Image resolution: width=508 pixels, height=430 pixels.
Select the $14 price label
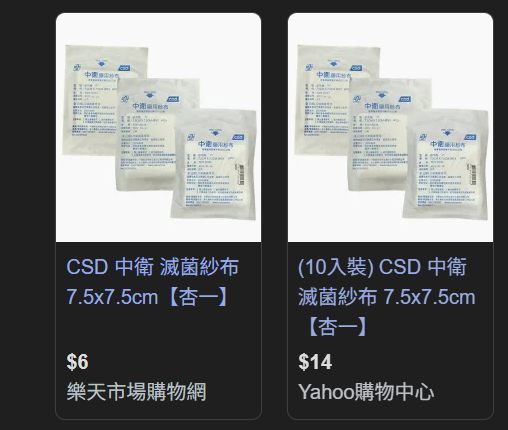click(x=315, y=362)
